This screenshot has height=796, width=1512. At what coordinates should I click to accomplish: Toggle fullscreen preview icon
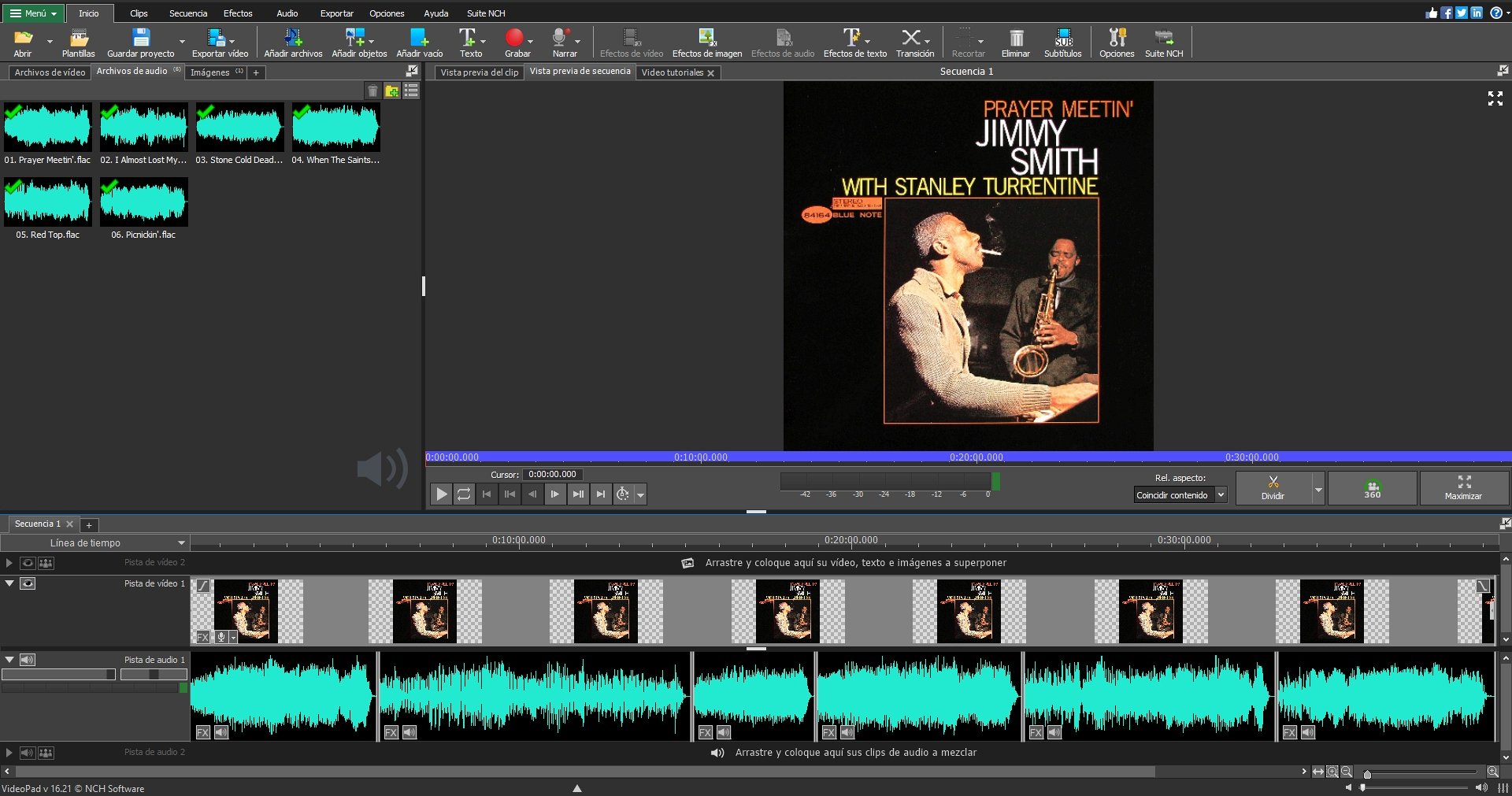[x=1495, y=98]
